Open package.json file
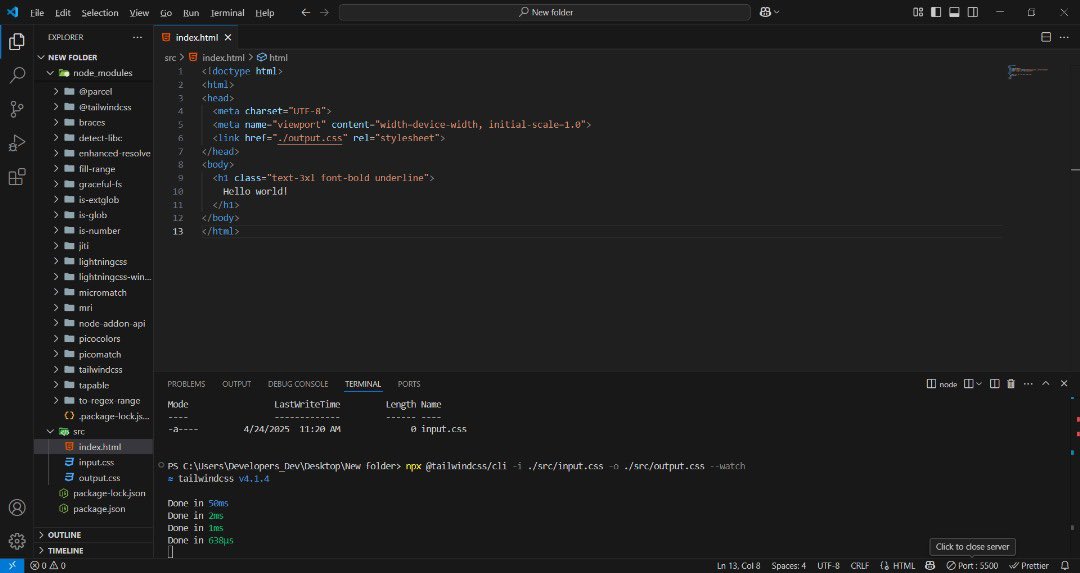Viewport: 1080px width, 573px height. click(98, 509)
